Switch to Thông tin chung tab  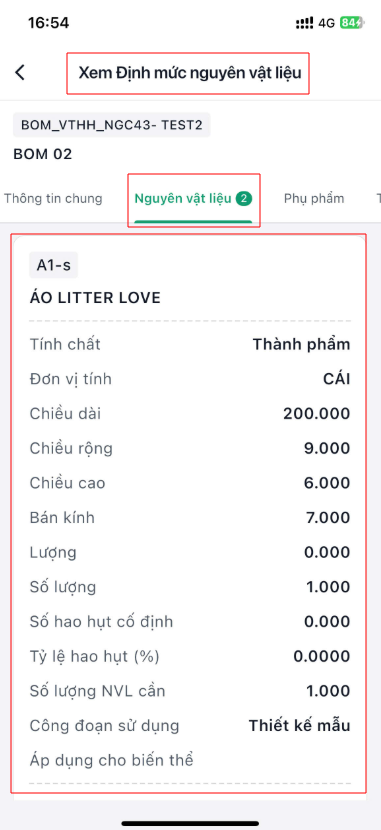(x=53, y=199)
